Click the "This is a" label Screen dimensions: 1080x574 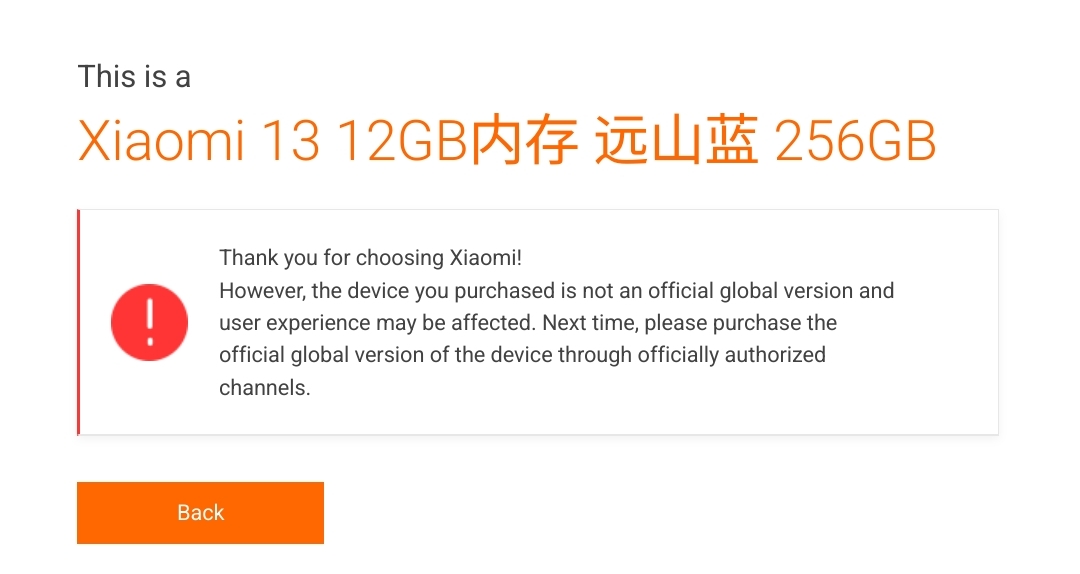click(x=134, y=77)
